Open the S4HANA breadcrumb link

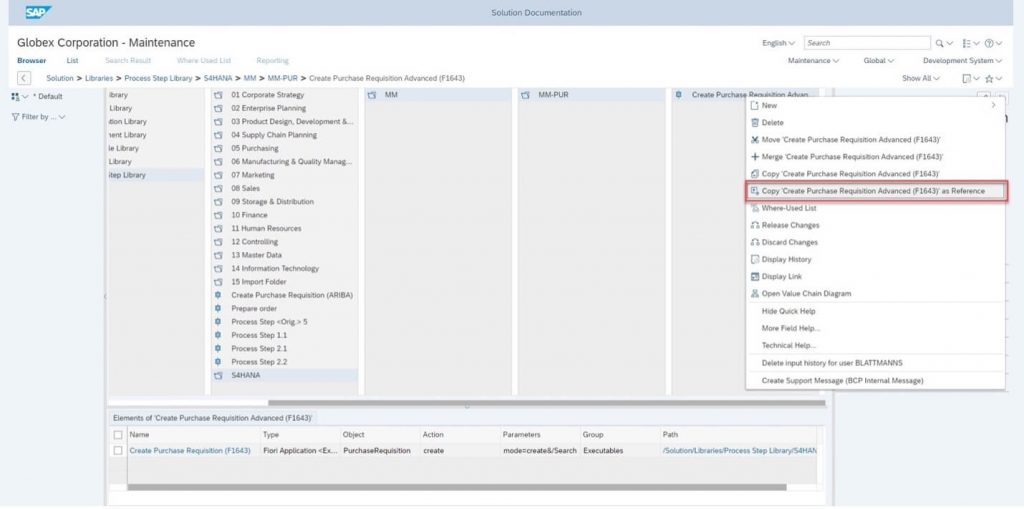pyautogui.click(x=217, y=78)
